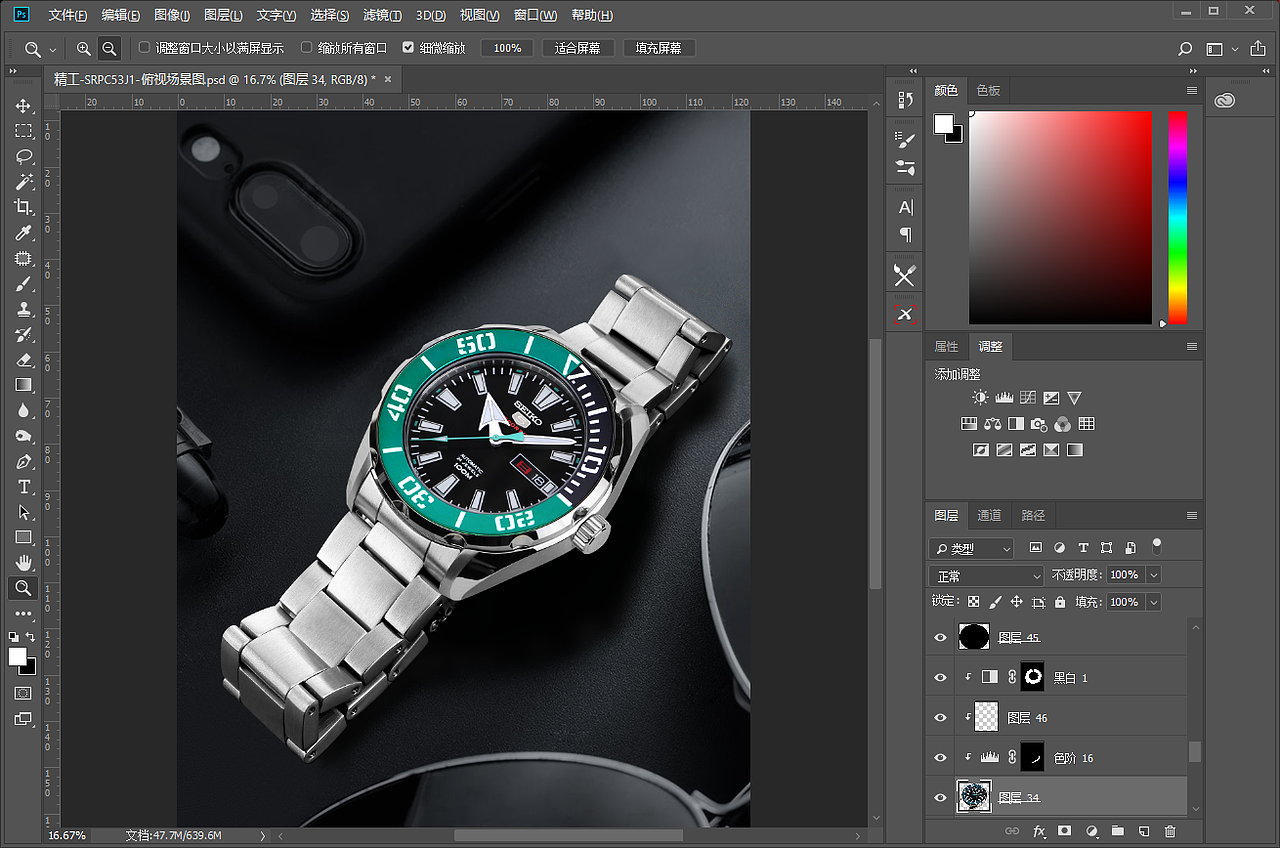Select the Gradient tool in the left toolbar
1280x848 pixels.
[x=23, y=385]
